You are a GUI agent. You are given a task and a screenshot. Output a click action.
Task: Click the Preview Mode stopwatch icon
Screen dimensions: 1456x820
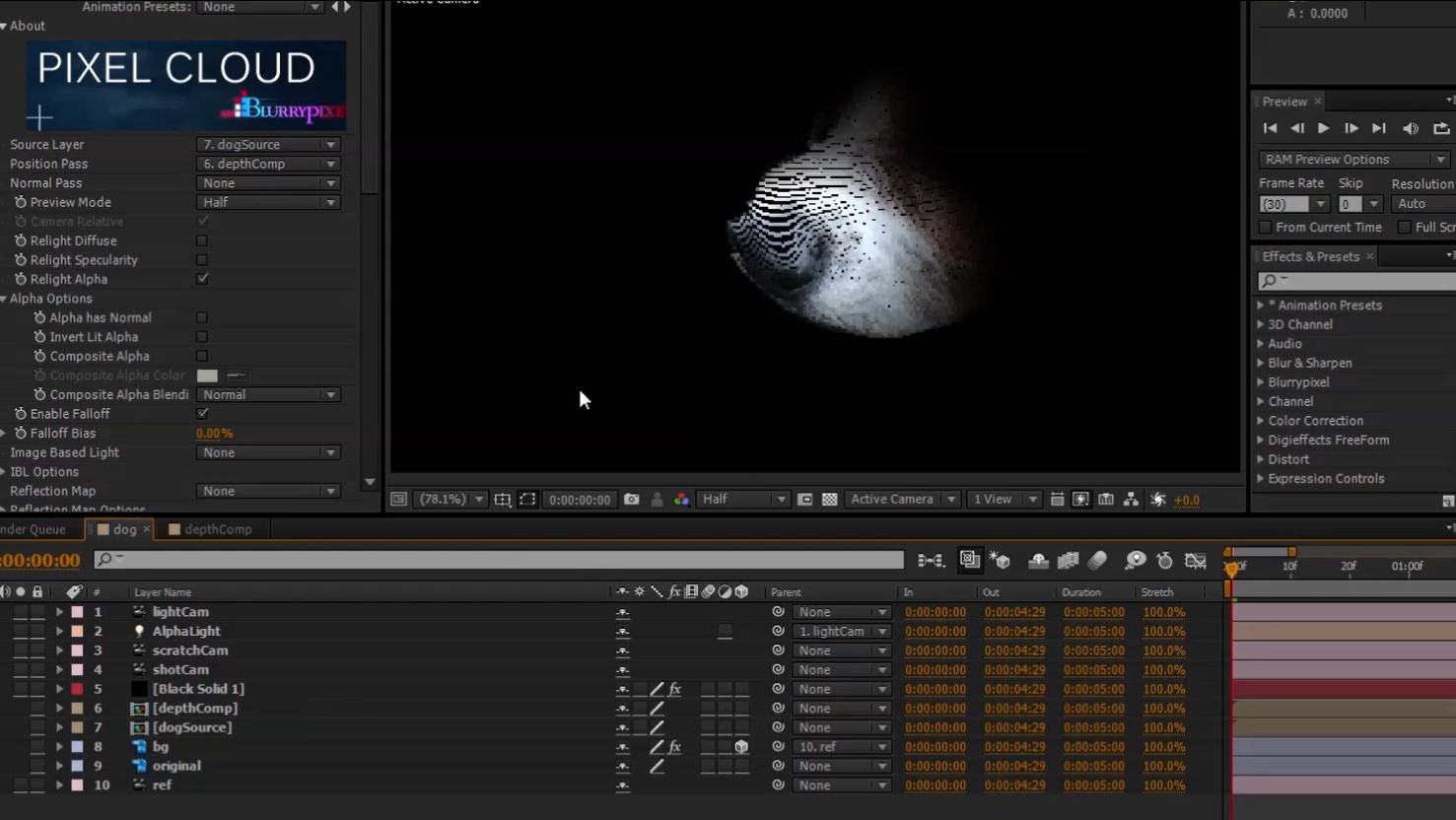click(20, 202)
